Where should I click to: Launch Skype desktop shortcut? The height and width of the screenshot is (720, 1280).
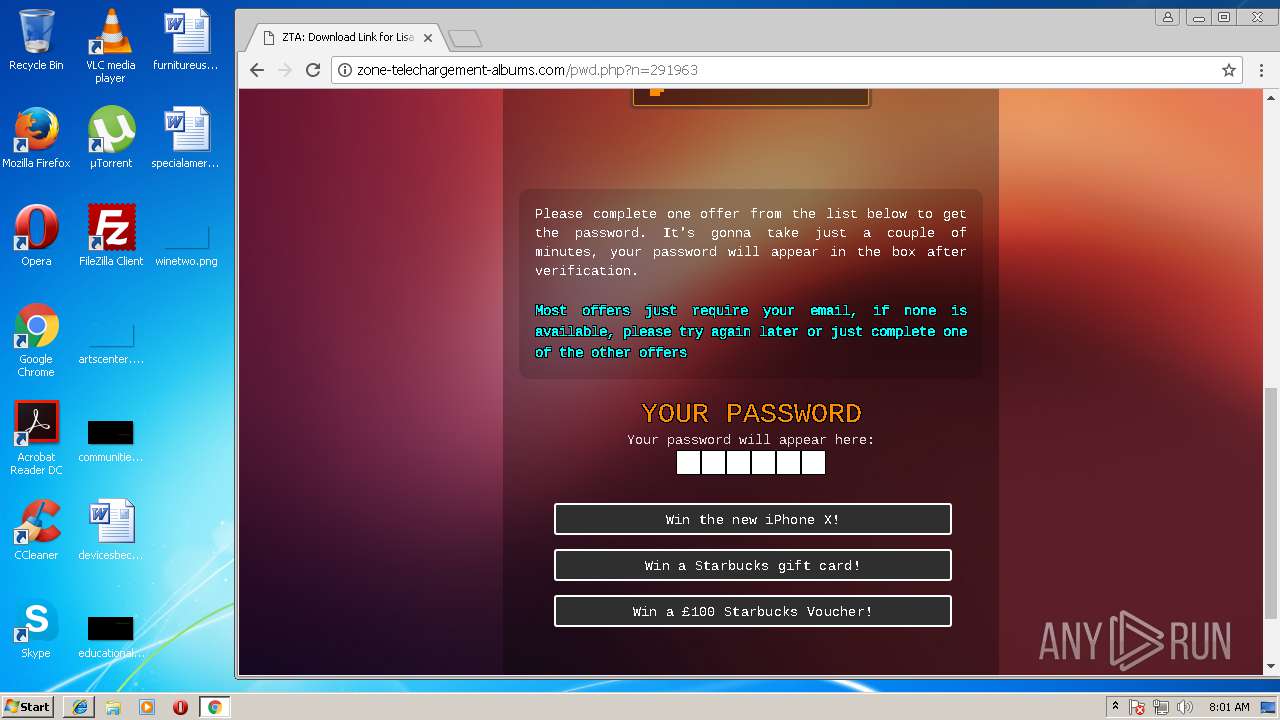pos(36,628)
